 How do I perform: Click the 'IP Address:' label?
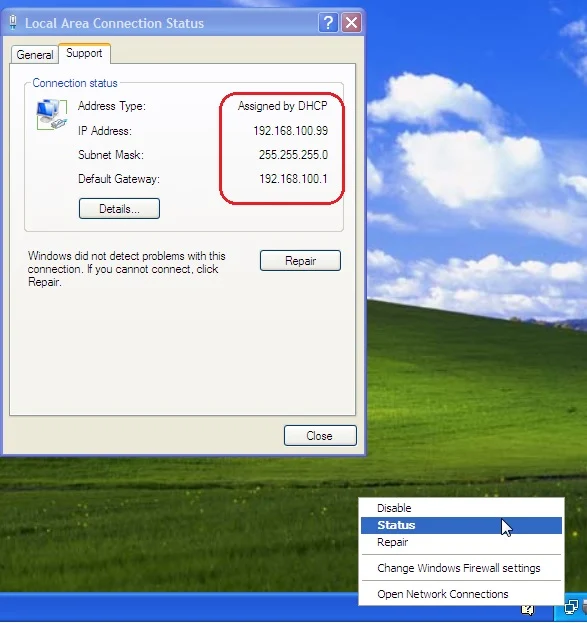pos(105,131)
